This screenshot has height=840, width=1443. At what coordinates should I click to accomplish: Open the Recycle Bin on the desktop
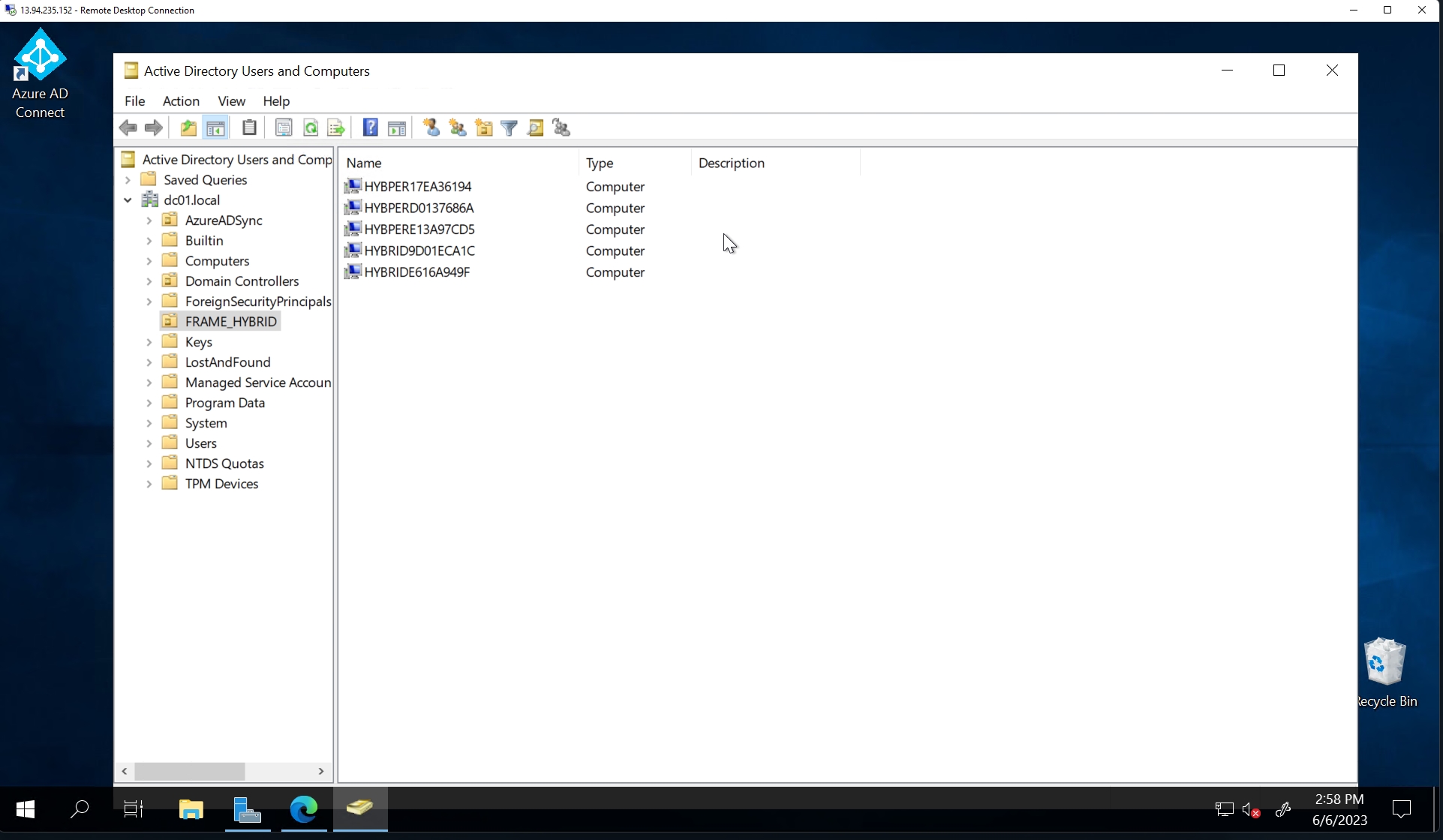tap(1385, 673)
